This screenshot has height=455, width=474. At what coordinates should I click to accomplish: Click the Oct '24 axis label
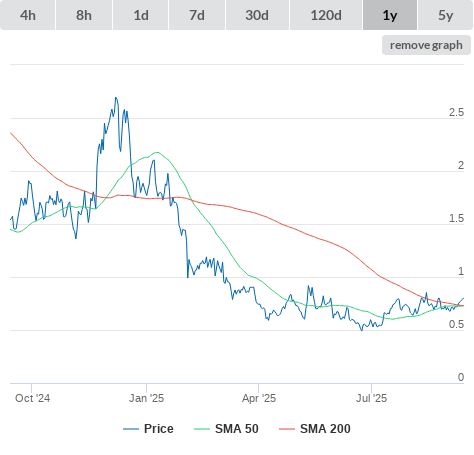coord(32,398)
